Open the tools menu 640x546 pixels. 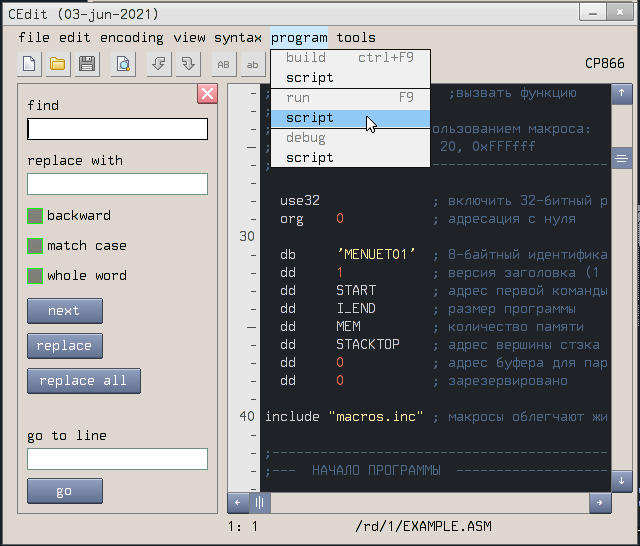click(x=356, y=37)
